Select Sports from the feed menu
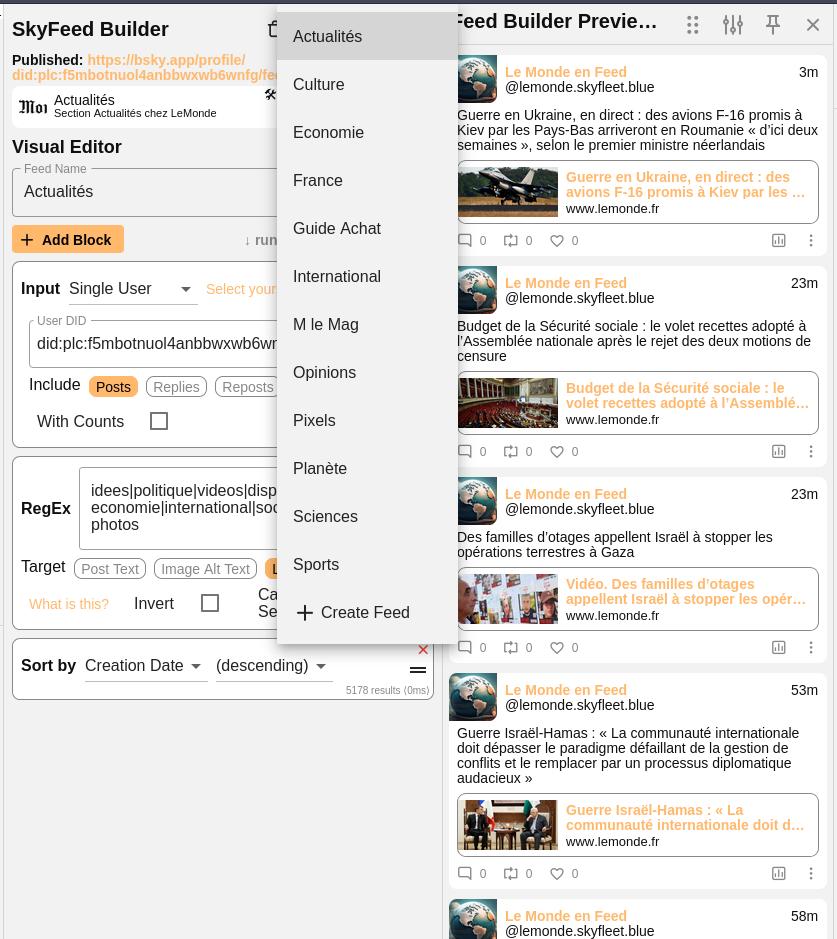The height and width of the screenshot is (939, 837). click(367, 564)
